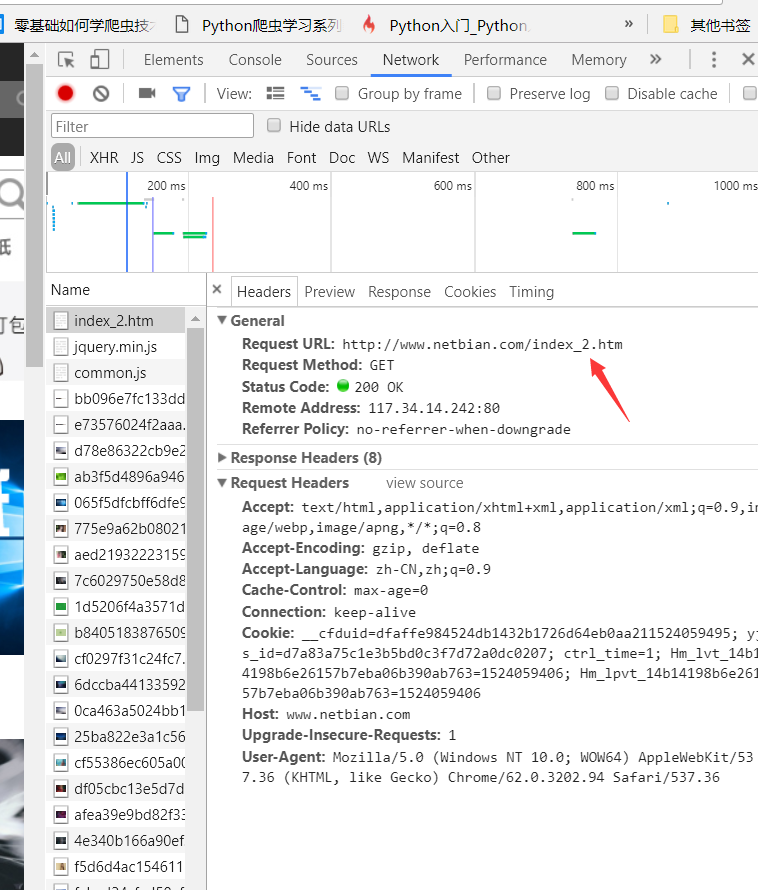Toggle the device toolbar icon
The image size is (758, 890).
[x=99, y=60]
